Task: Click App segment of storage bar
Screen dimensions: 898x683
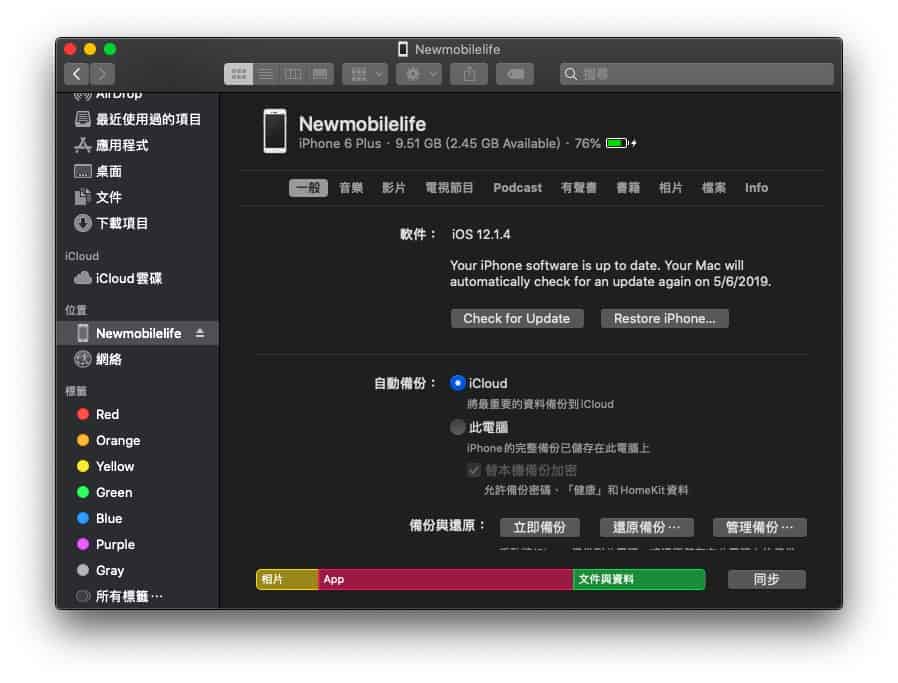Action: point(445,579)
